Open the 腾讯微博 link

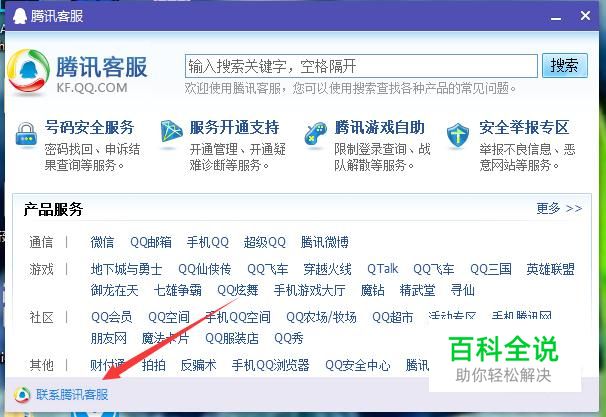tap(325, 242)
